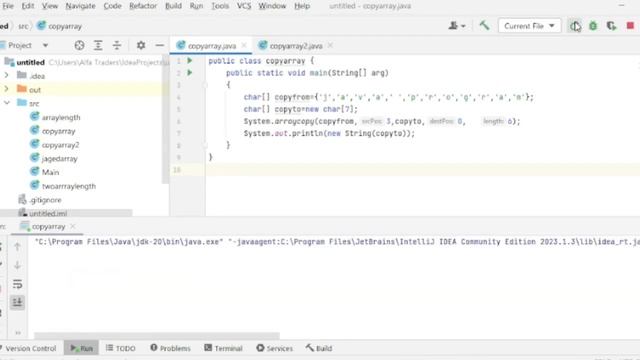Open the Window menu
Image resolution: width=640 pixels, height=360 pixels.
click(272, 6)
